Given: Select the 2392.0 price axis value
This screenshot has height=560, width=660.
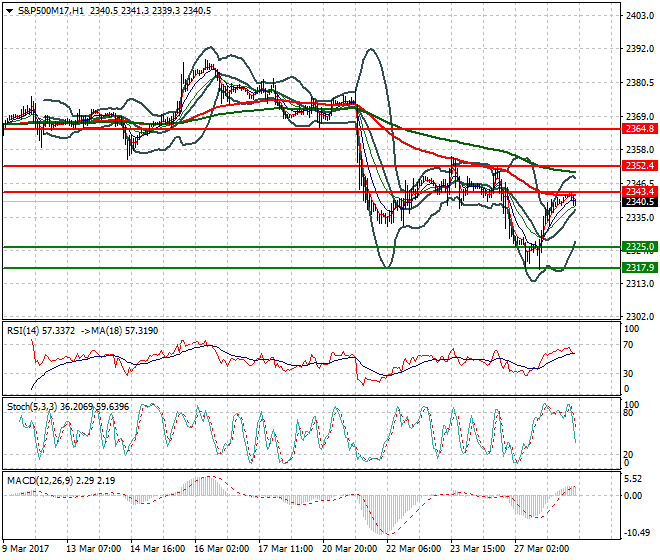Looking at the screenshot, I should (640, 48).
